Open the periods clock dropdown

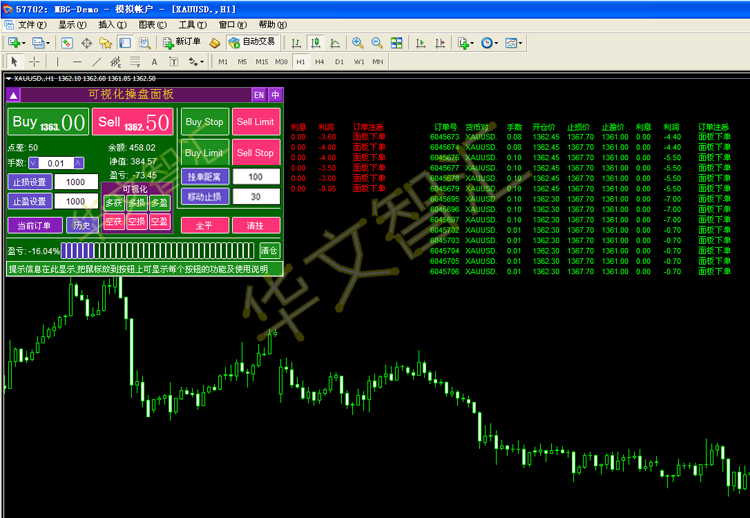click(x=489, y=43)
